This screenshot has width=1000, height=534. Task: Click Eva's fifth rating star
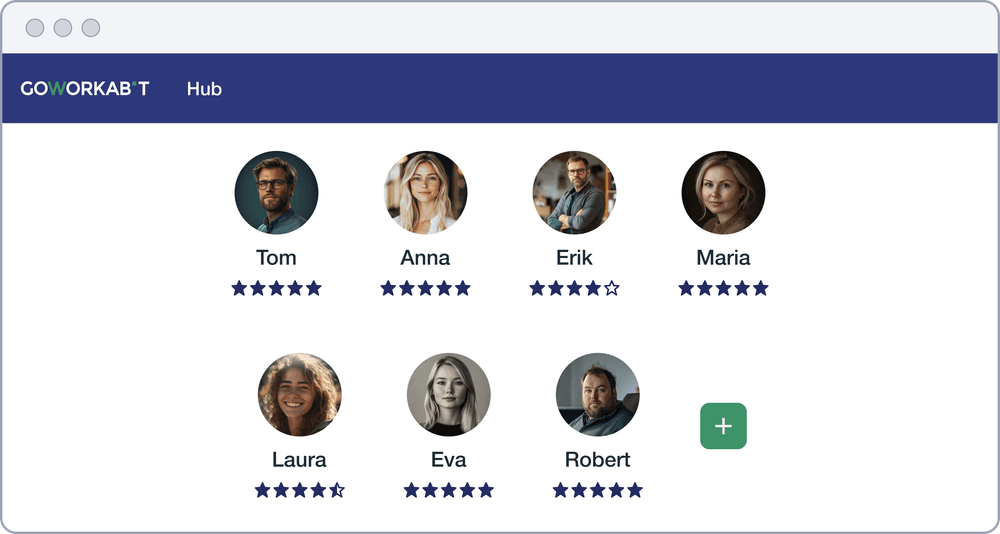point(486,490)
